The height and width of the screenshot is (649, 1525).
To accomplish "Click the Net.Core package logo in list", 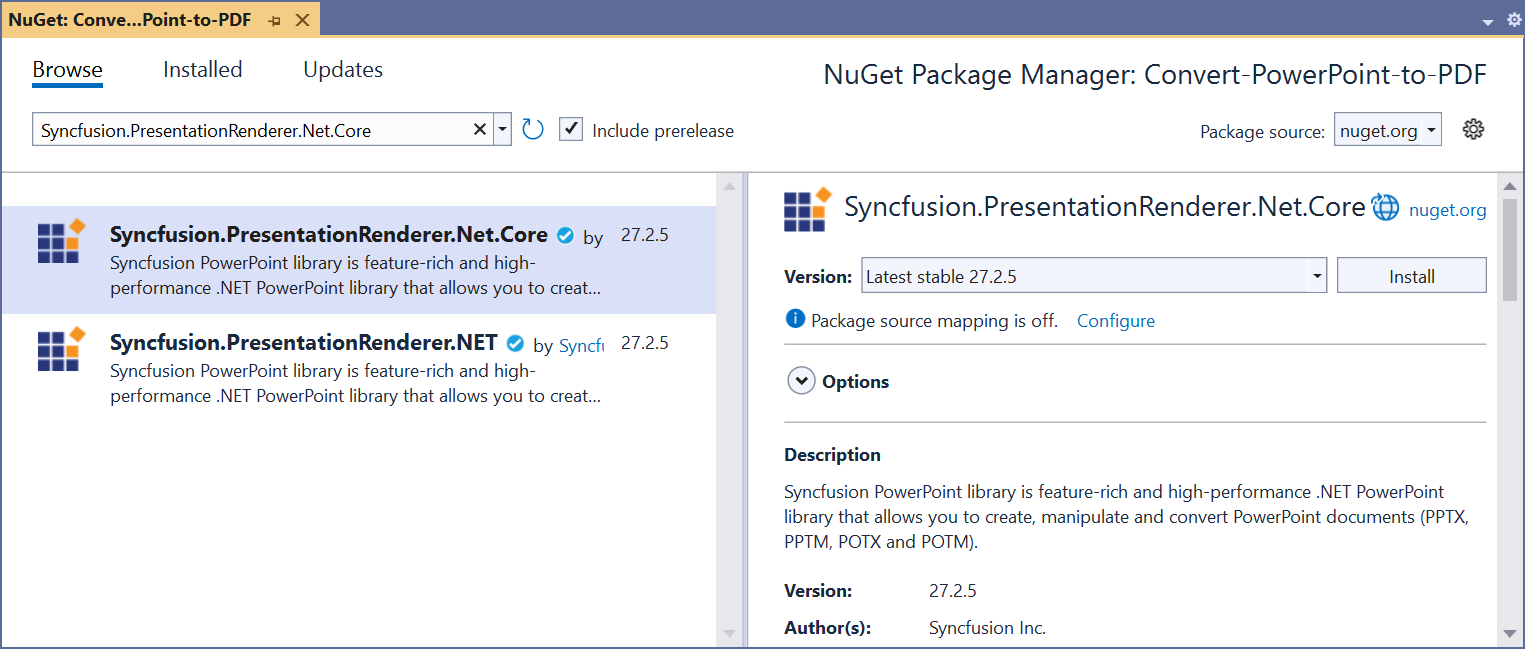I will 61,240.
